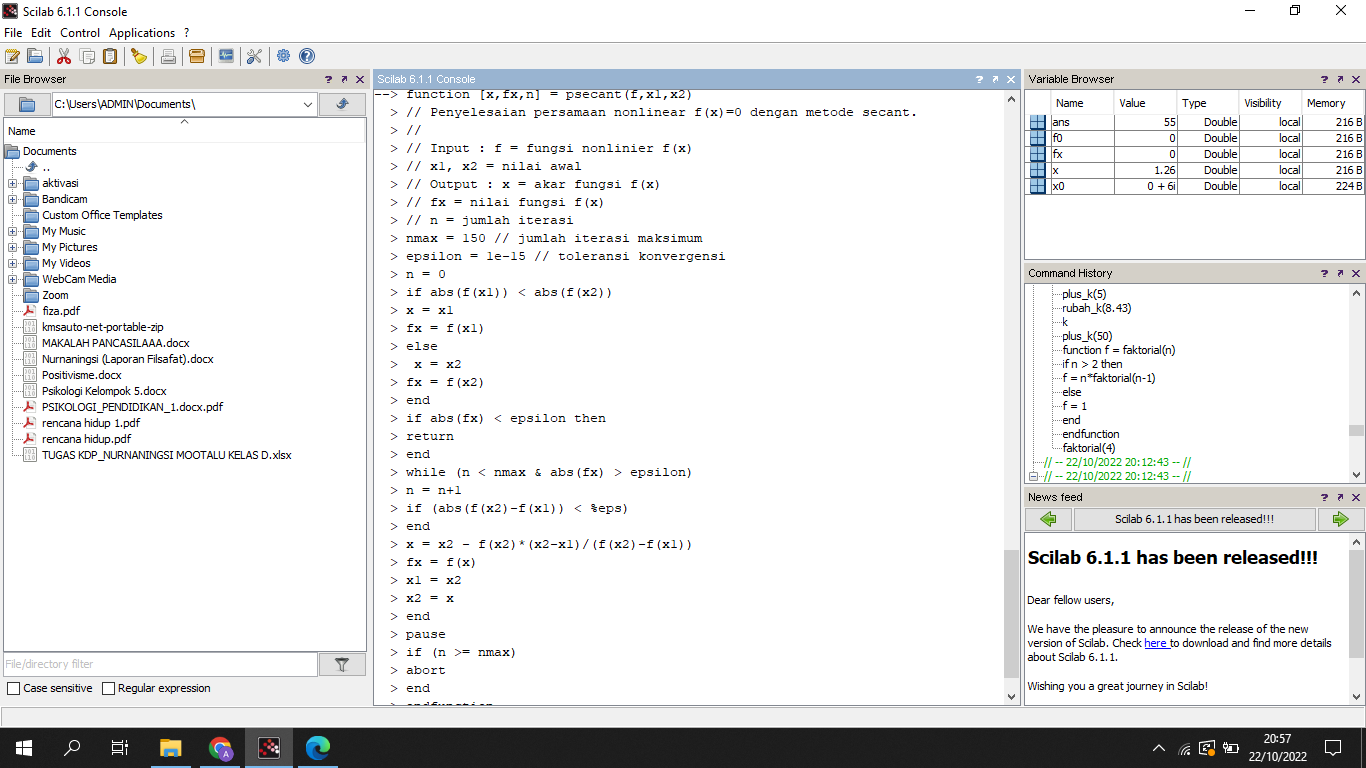Click 'Scilab 6.1.1 has been released!!!' button

tap(1195, 519)
